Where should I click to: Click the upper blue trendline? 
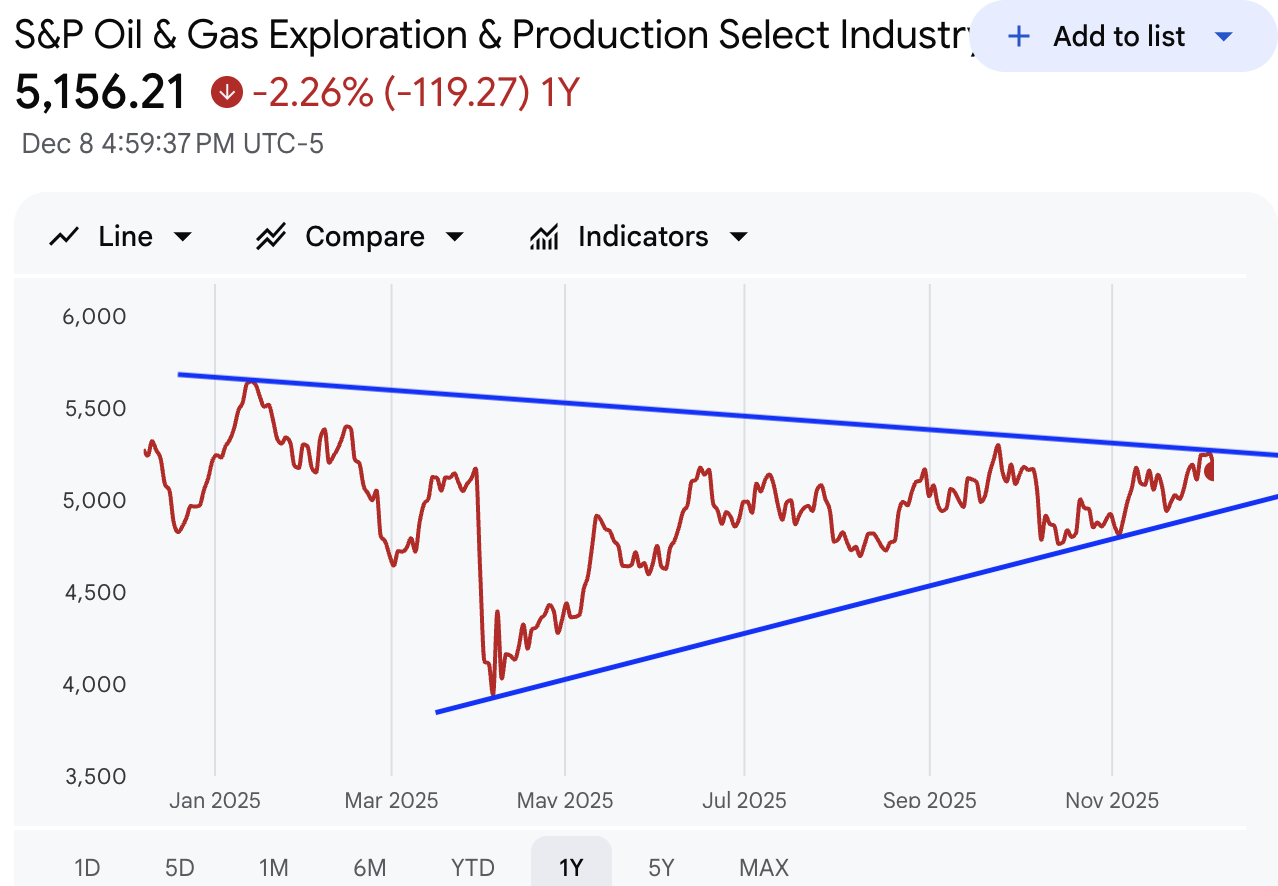tap(700, 412)
